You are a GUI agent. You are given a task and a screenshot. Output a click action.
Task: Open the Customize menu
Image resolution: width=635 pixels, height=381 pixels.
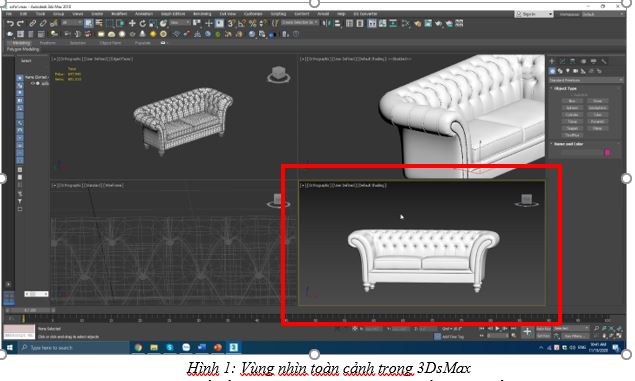tap(253, 14)
